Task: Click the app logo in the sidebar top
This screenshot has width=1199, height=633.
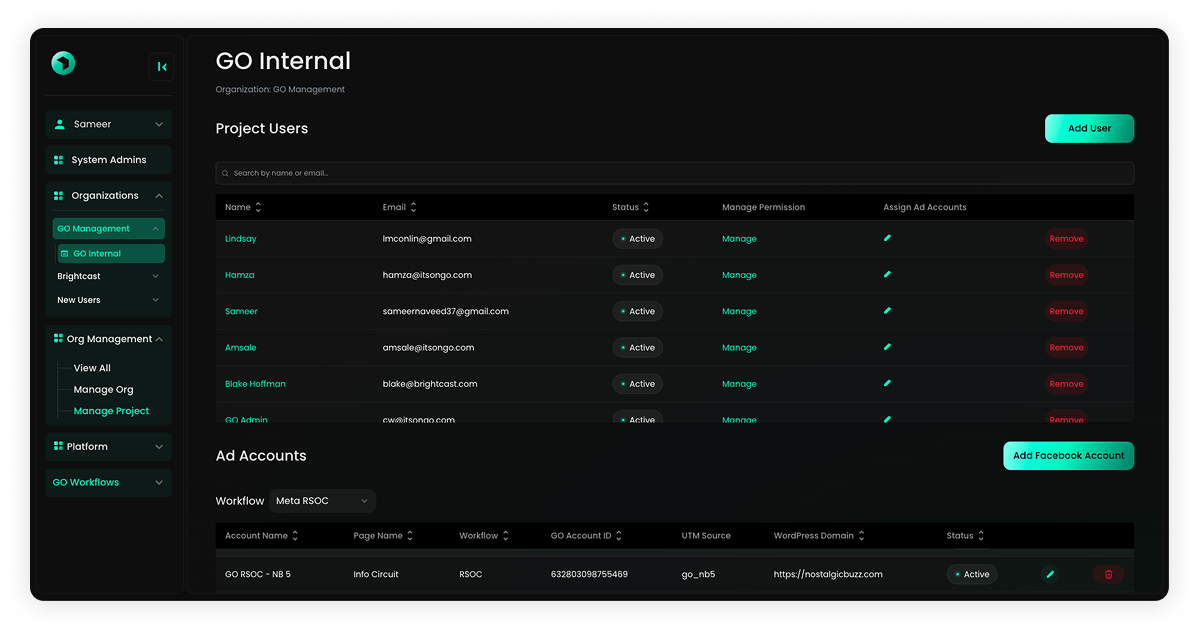Action: click(x=62, y=62)
